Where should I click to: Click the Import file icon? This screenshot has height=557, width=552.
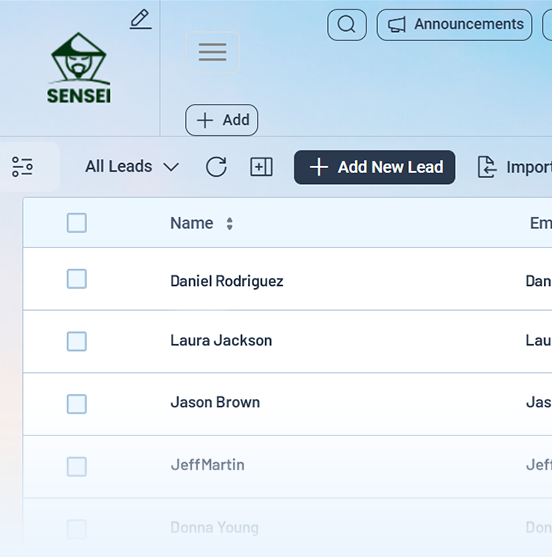[x=487, y=167]
